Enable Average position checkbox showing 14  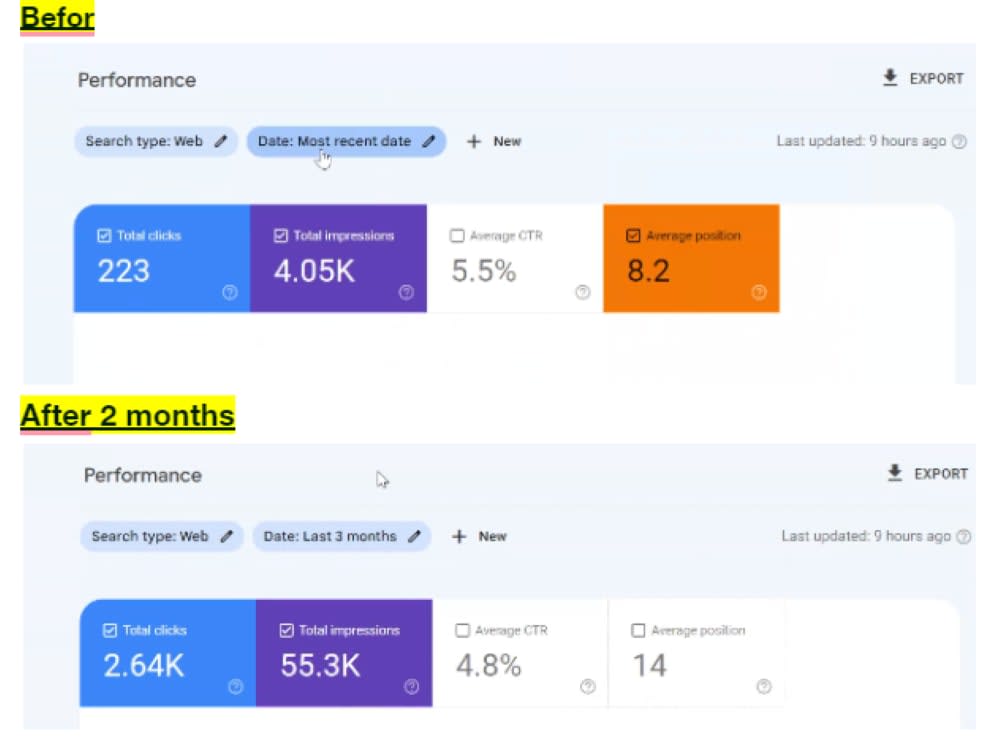(638, 631)
